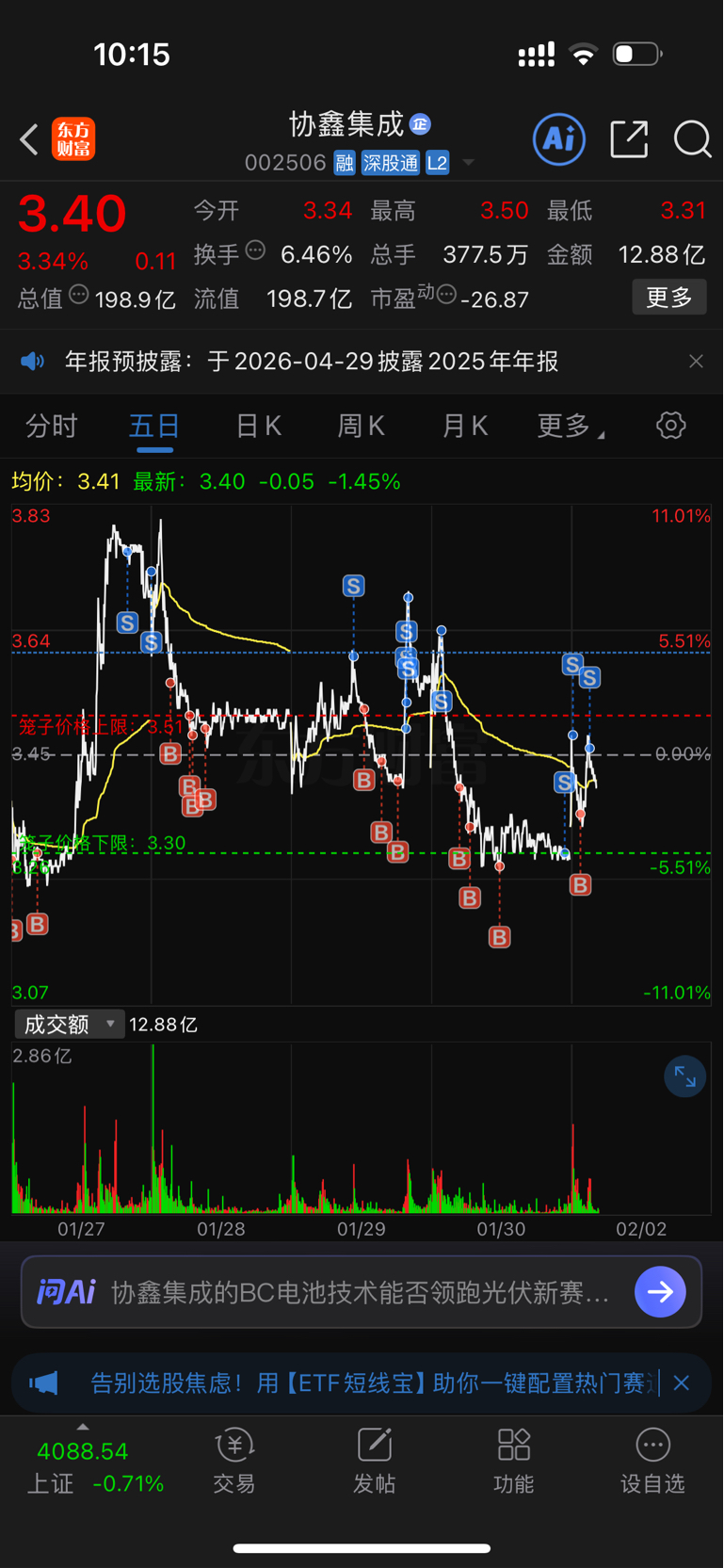Viewport: 724px width, 1568px height.
Task: Tap stock code 002506
Action: 285,163
